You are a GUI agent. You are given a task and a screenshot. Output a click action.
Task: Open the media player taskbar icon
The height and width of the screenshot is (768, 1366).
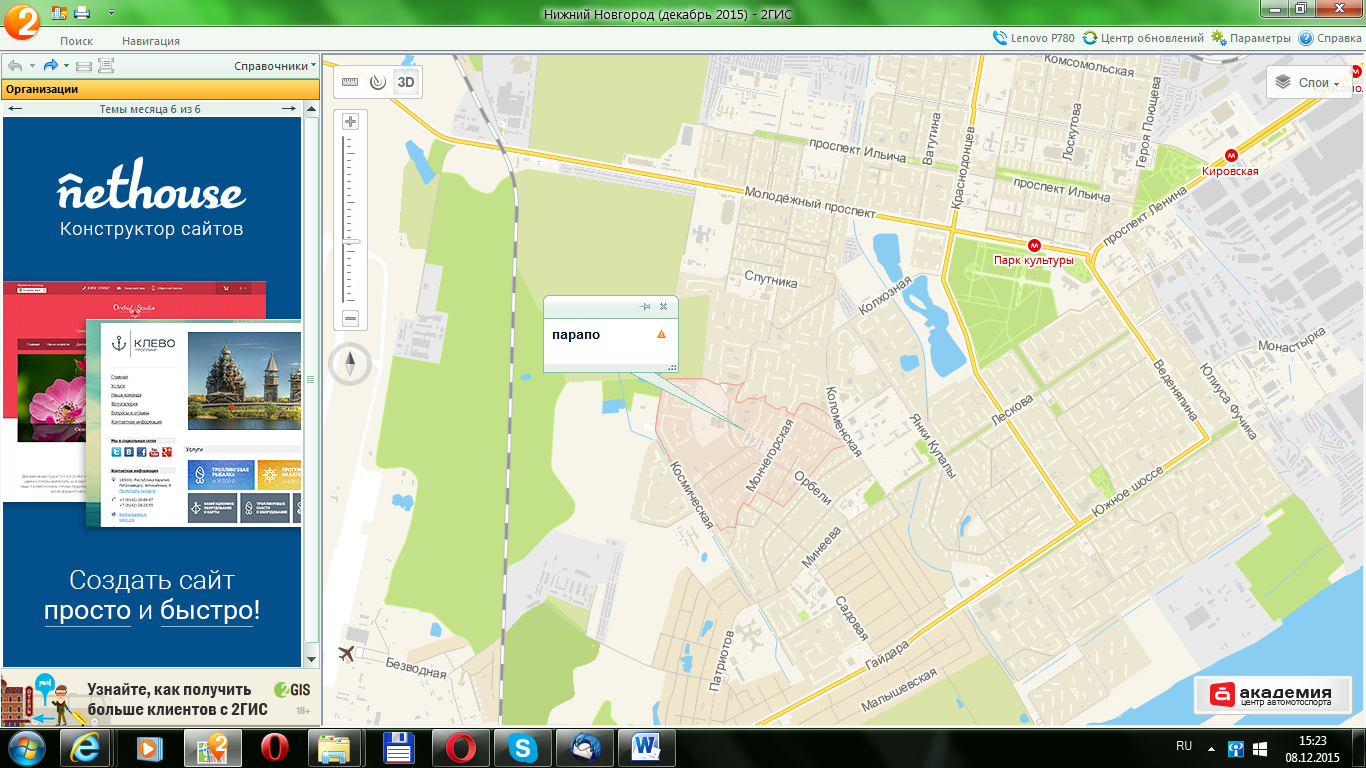[x=150, y=747]
